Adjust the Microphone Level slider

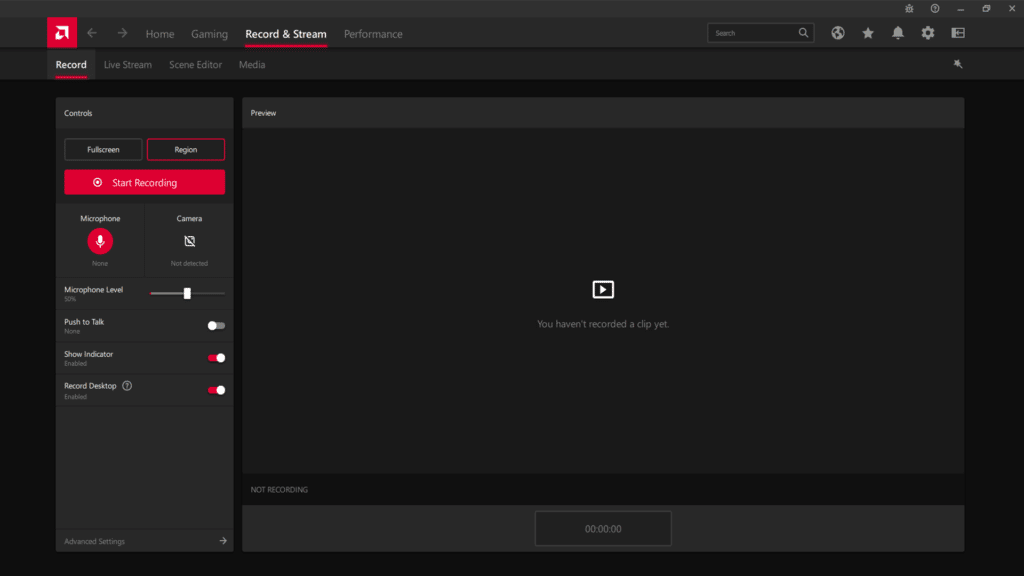tap(187, 293)
